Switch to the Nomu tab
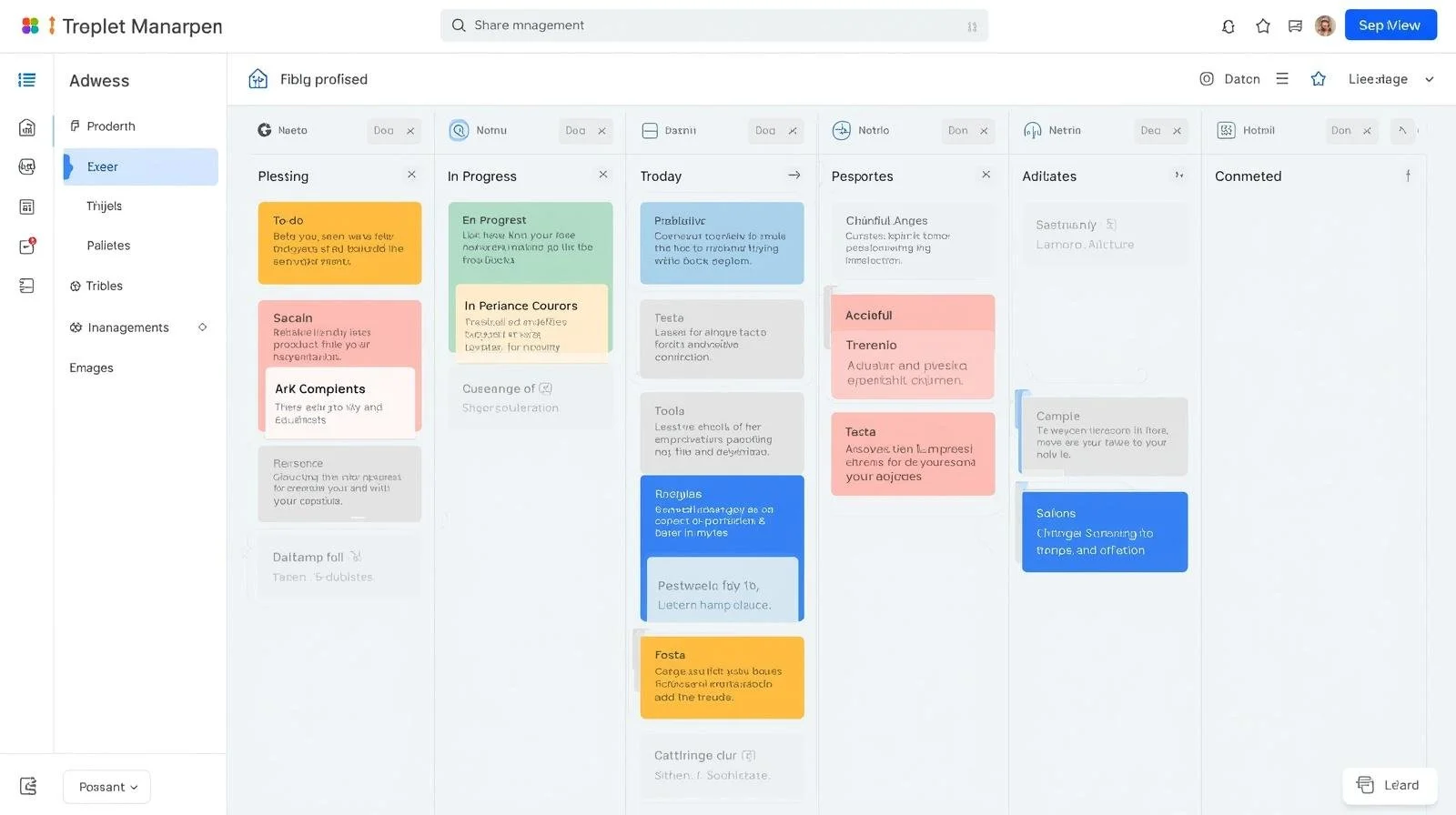The width and height of the screenshot is (1456, 815). pyautogui.click(x=480, y=130)
